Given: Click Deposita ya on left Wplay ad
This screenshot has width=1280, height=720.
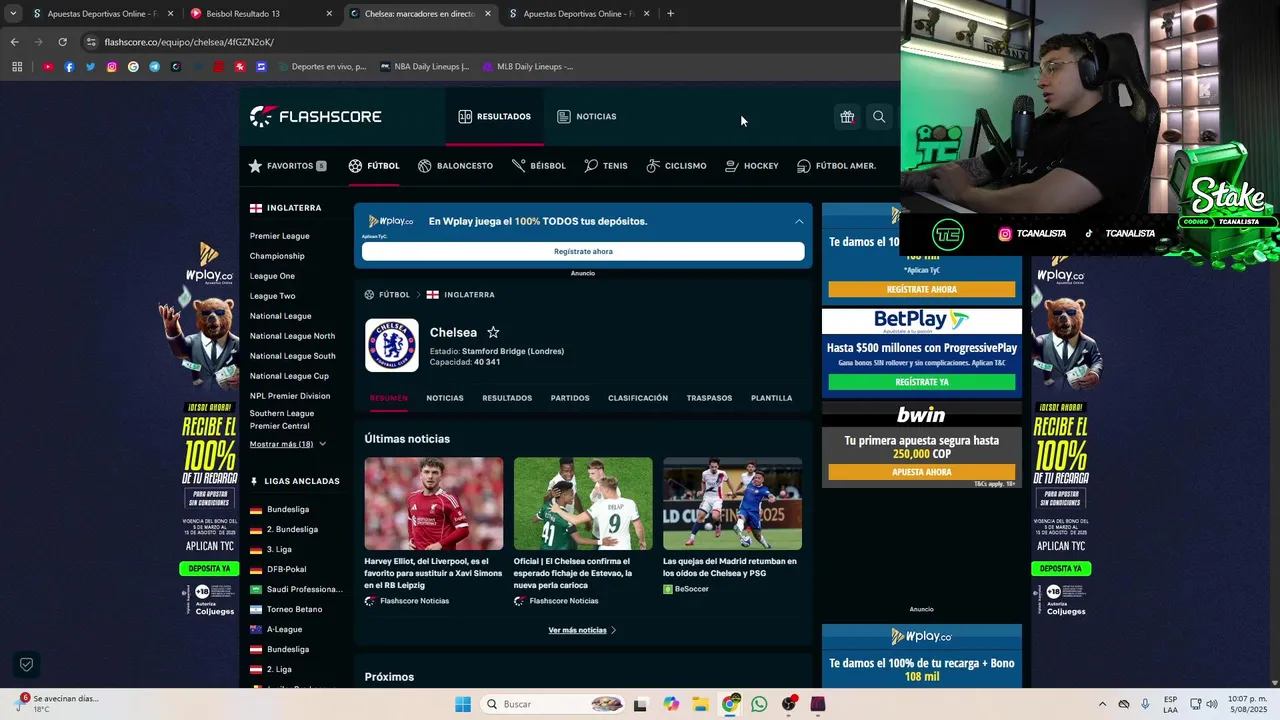Looking at the screenshot, I should coord(209,569).
